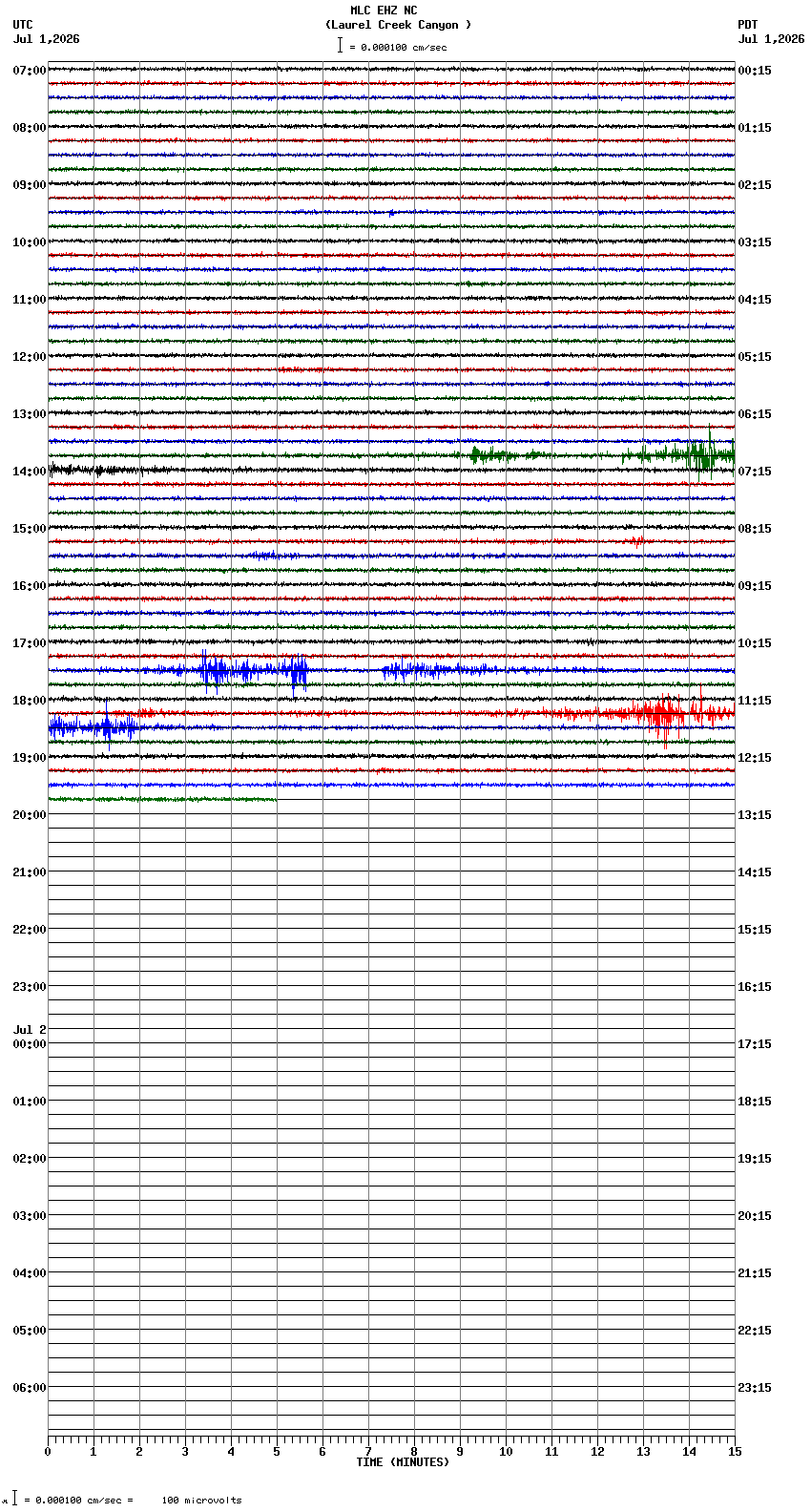Click the blue event near 18:30 trace start
The width and height of the screenshot is (811, 1512).
[x=94, y=728]
